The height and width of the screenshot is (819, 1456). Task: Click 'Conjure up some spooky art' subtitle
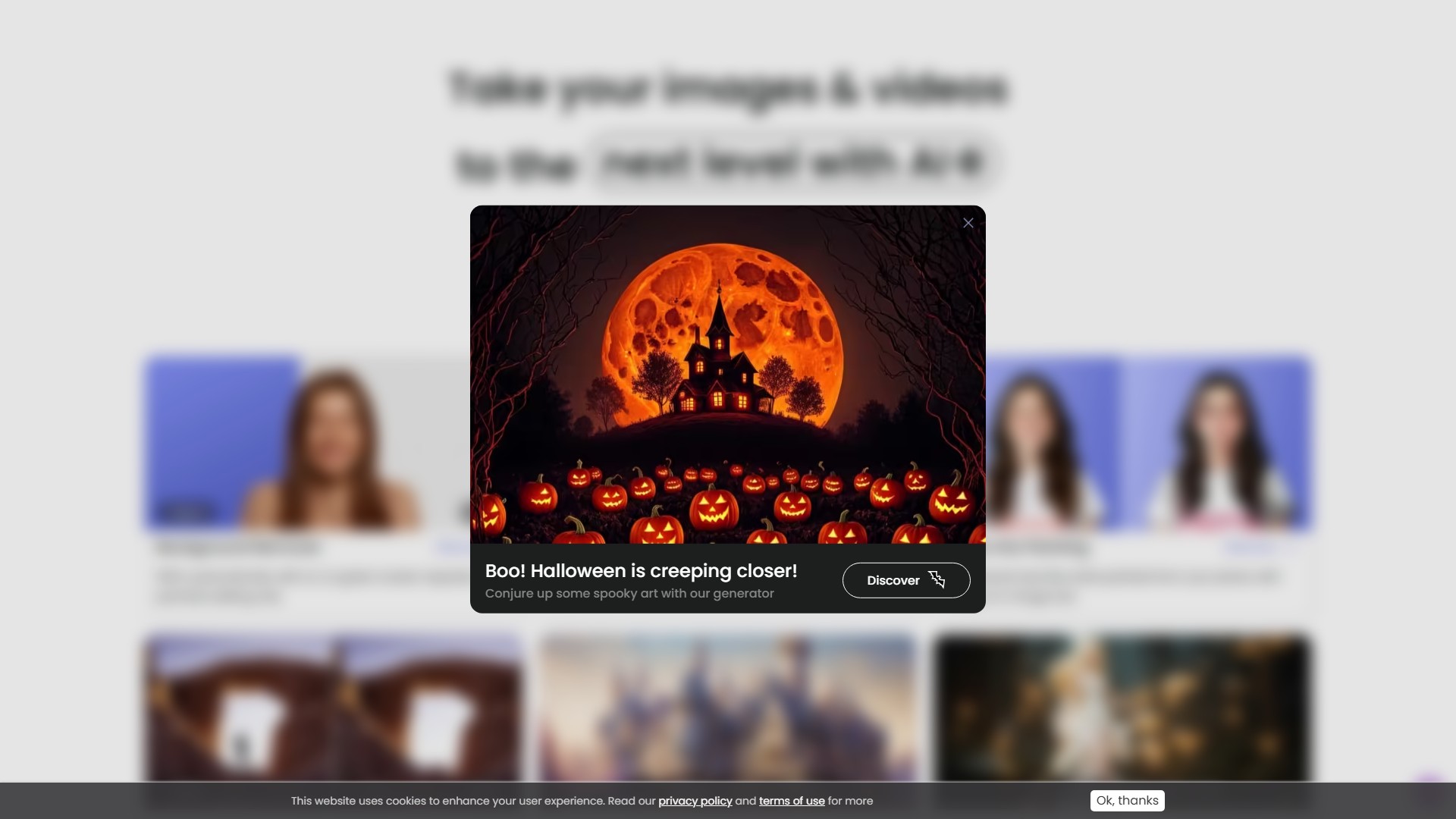[x=629, y=594]
